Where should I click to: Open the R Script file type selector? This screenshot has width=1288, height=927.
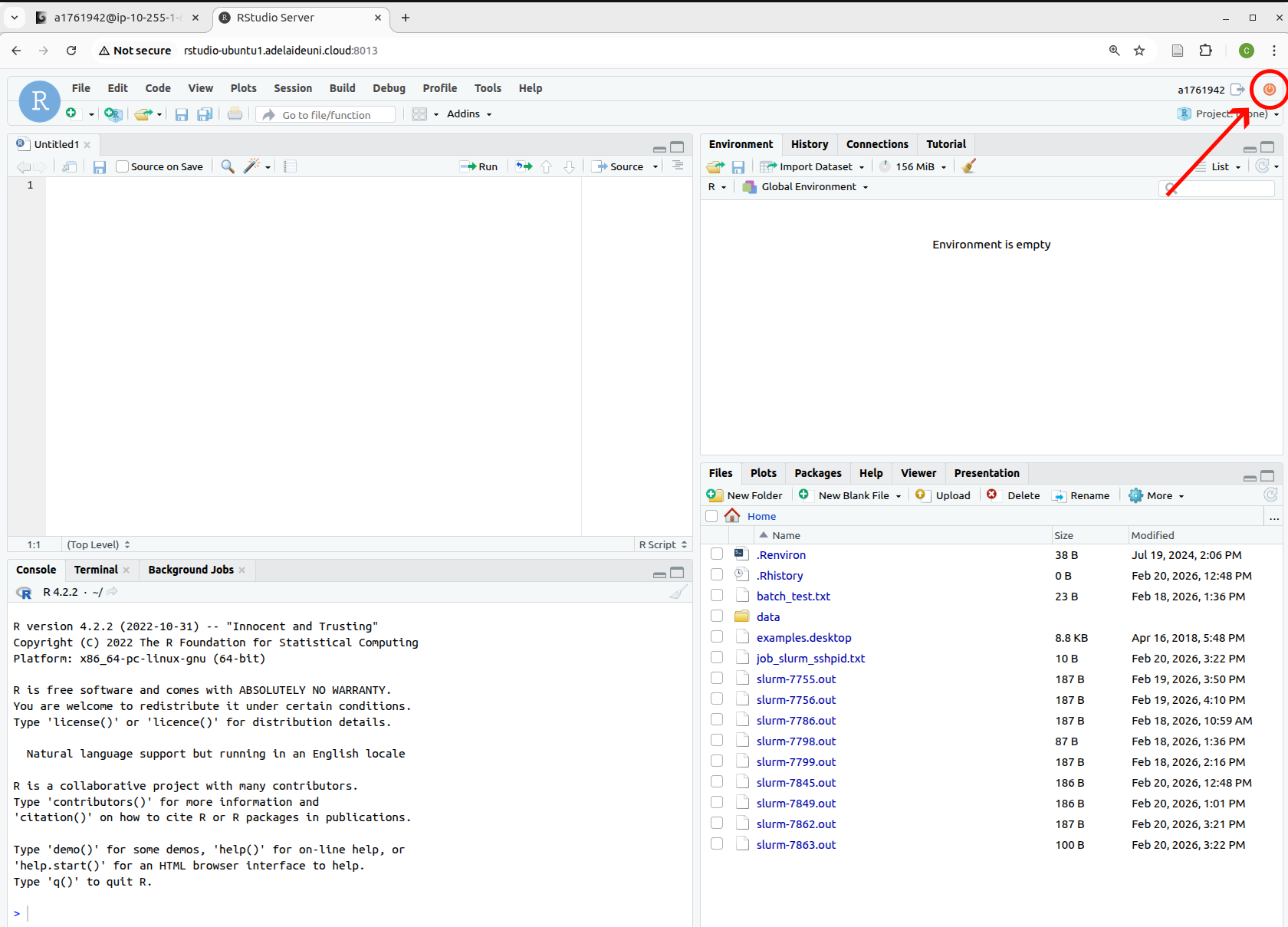pyautogui.click(x=663, y=544)
